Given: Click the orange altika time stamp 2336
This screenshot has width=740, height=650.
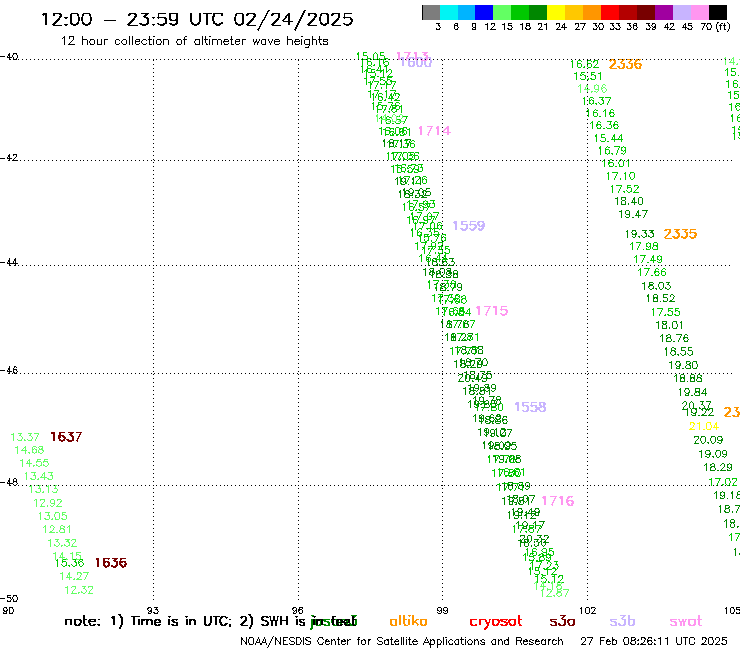Looking at the screenshot, I should [x=625, y=64].
